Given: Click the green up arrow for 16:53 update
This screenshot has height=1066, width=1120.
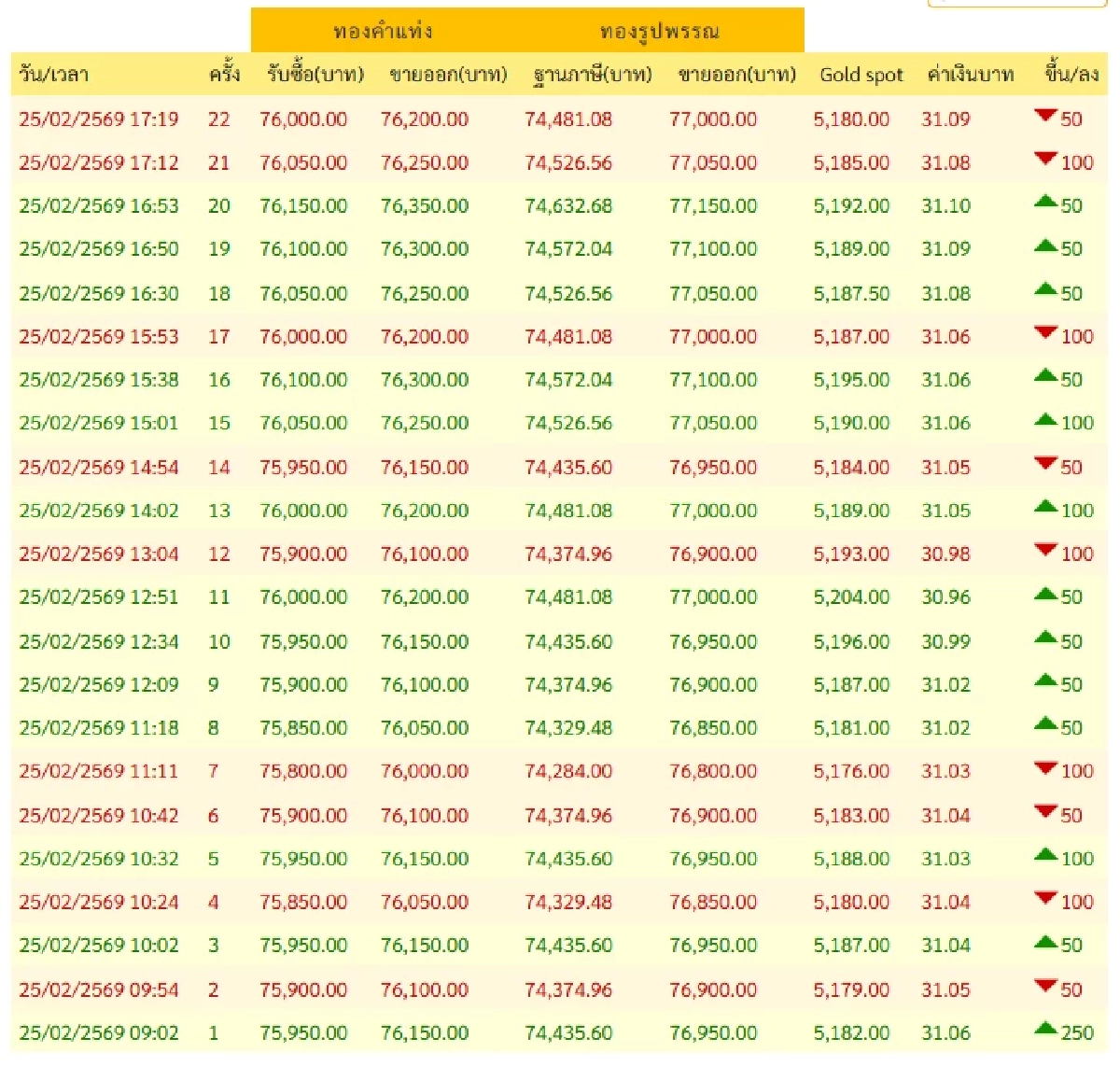Looking at the screenshot, I should pos(1045,202).
